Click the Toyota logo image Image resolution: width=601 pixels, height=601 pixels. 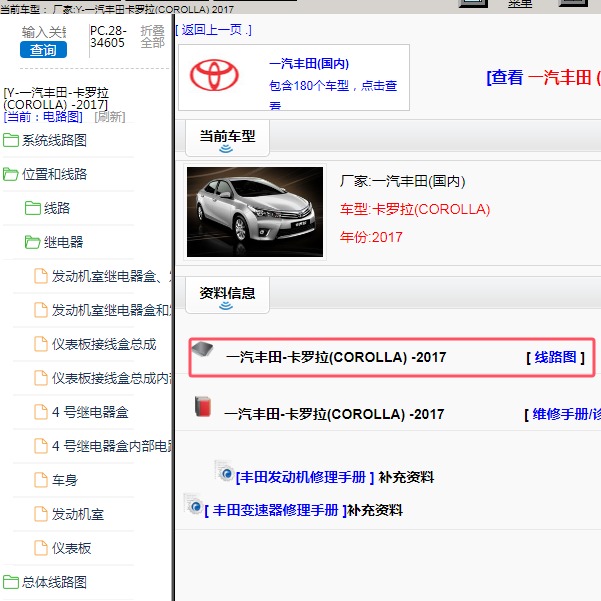(214, 75)
